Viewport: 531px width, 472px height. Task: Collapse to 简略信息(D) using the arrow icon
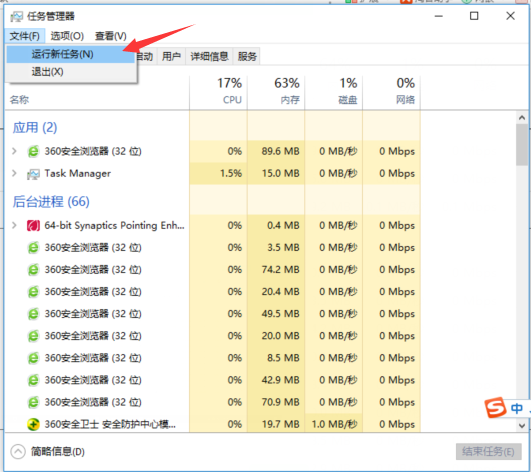pos(18,451)
